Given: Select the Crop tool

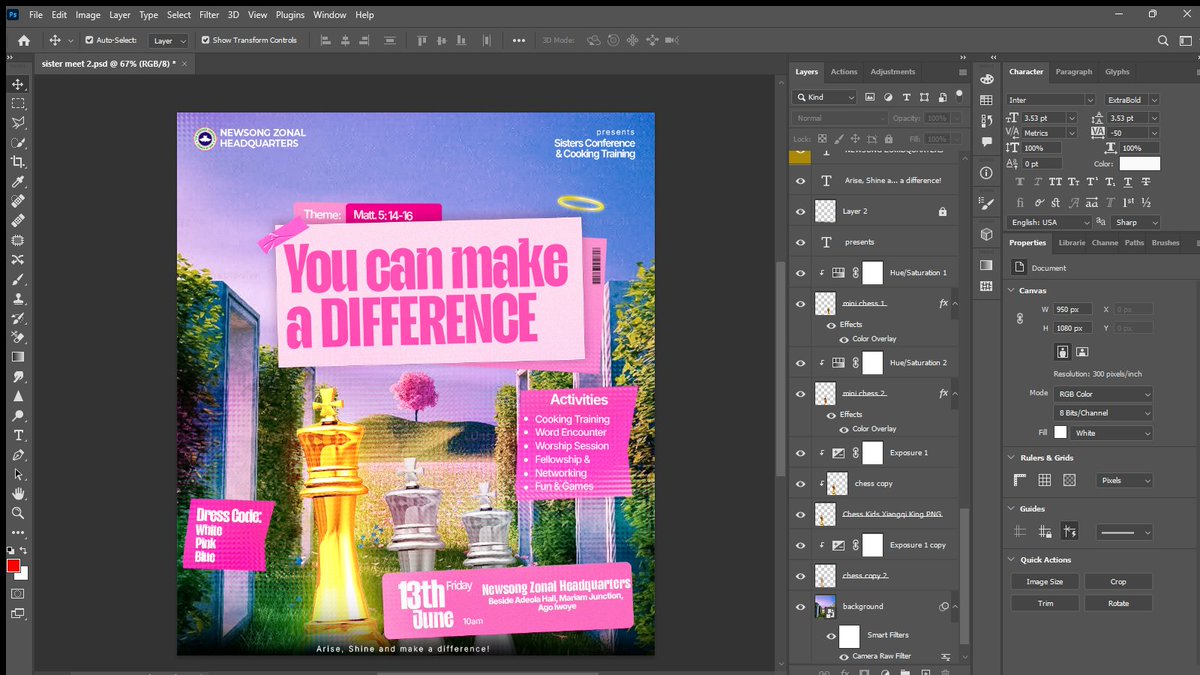Looking at the screenshot, I should click(18, 162).
